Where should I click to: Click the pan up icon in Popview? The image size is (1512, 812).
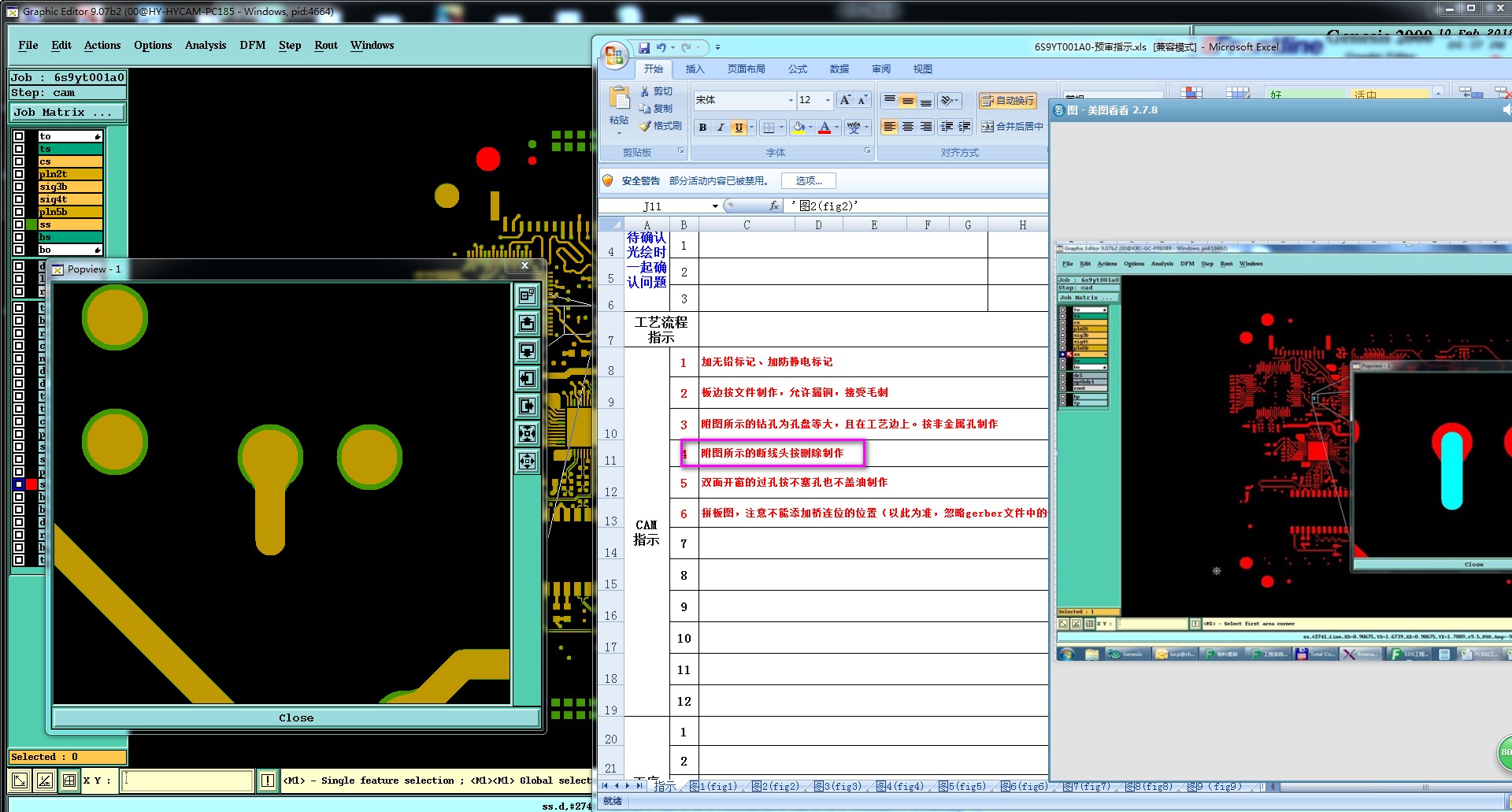pos(527,323)
